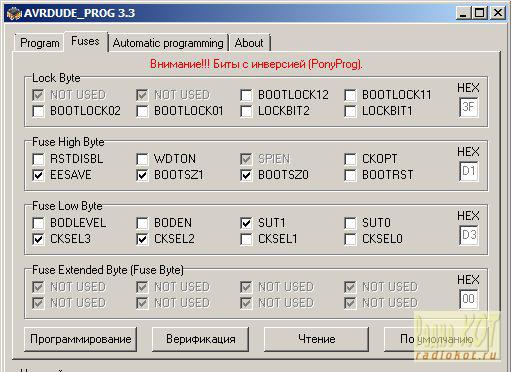The height and width of the screenshot is (372, 511).
Task: Enable the BODEN fuse bit
Action: [x=142, y=223]
